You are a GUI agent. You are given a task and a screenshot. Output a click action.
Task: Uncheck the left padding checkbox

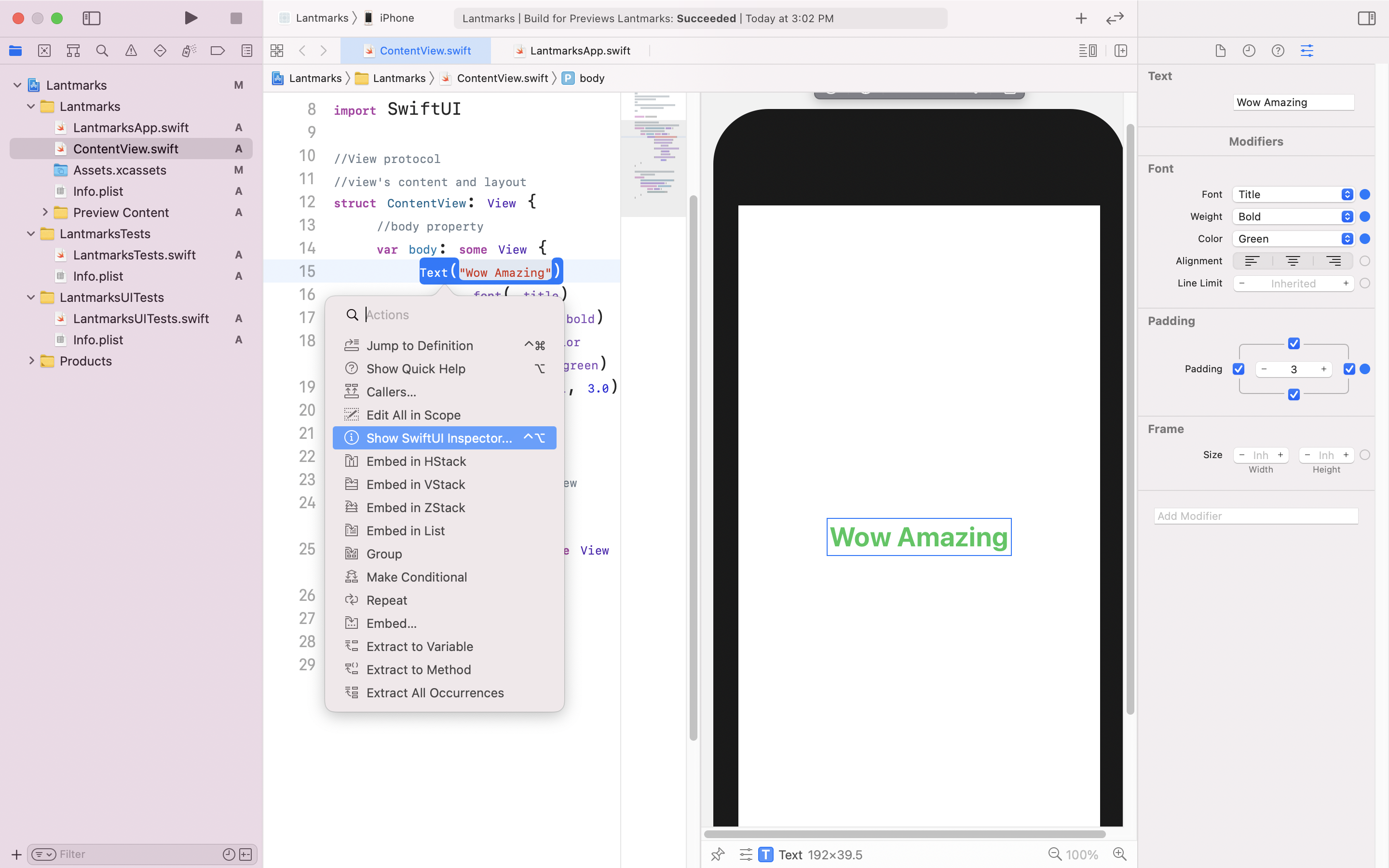click(1239, 369)
